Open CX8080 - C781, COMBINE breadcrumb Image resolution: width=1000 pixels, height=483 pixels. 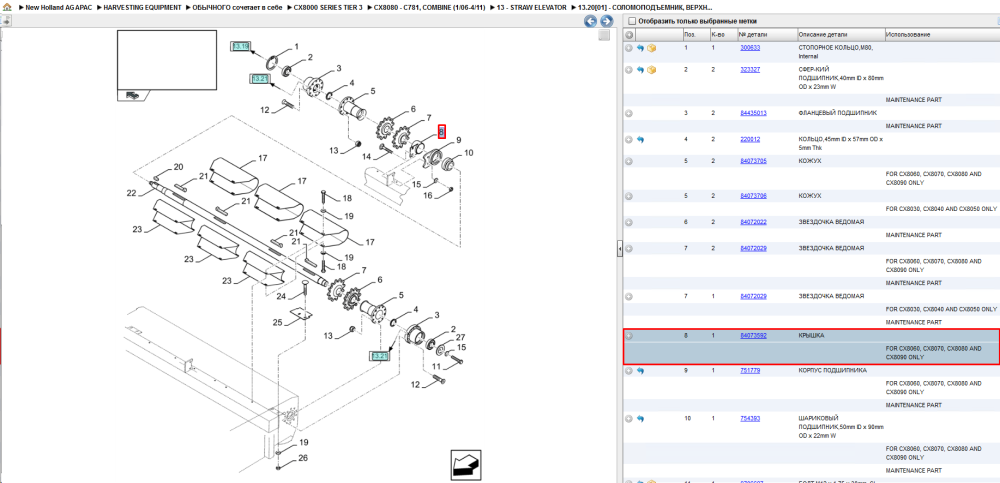(428, 7)
